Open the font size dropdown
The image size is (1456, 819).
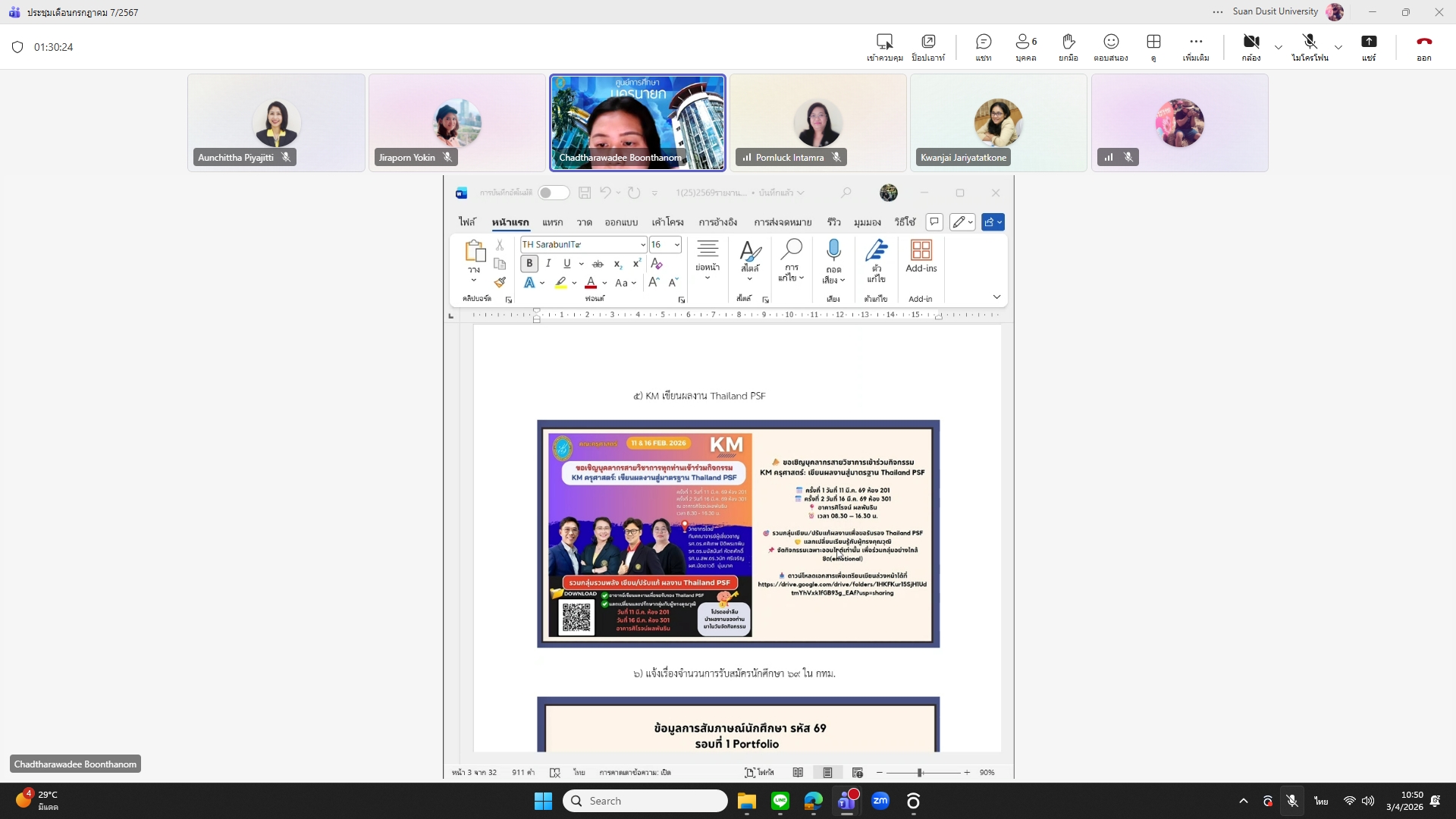pos(677,245)
